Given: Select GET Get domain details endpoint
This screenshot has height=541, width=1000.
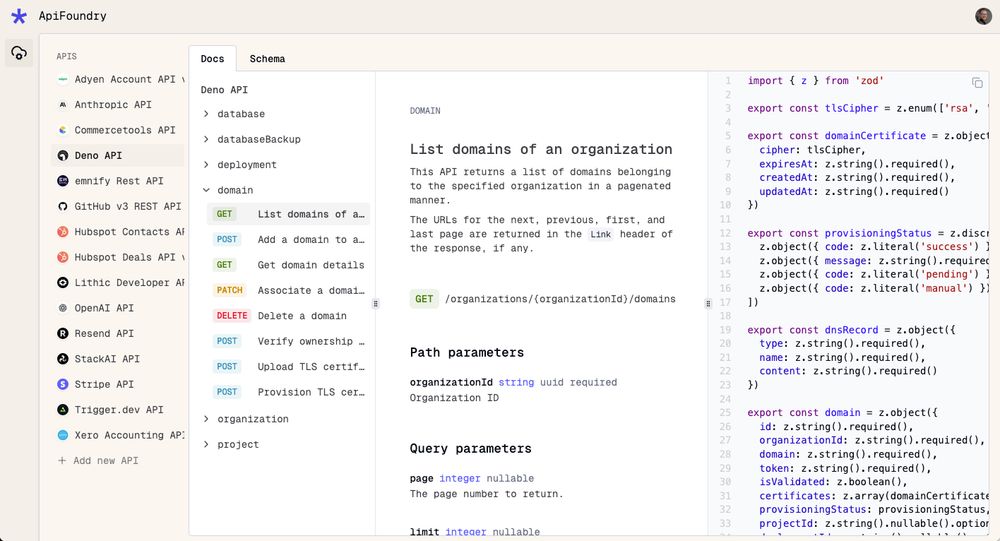Looking at the screenshot, I should [x=288, y=265].
